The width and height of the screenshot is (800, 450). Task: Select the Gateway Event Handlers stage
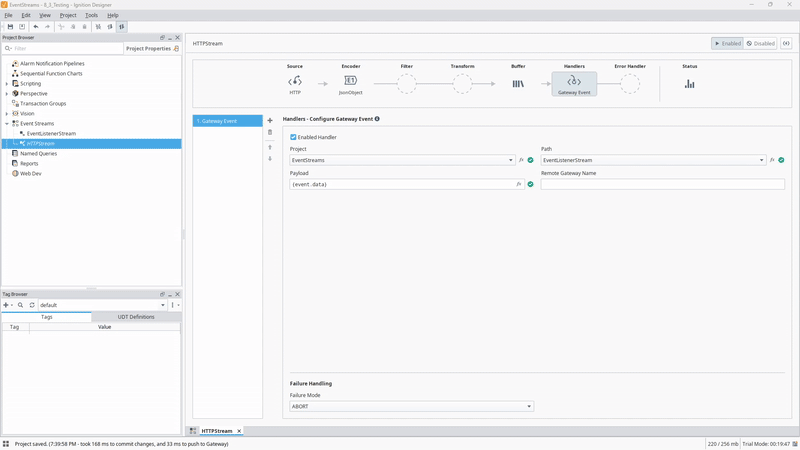pyautogui.click(x=574, y=84)
